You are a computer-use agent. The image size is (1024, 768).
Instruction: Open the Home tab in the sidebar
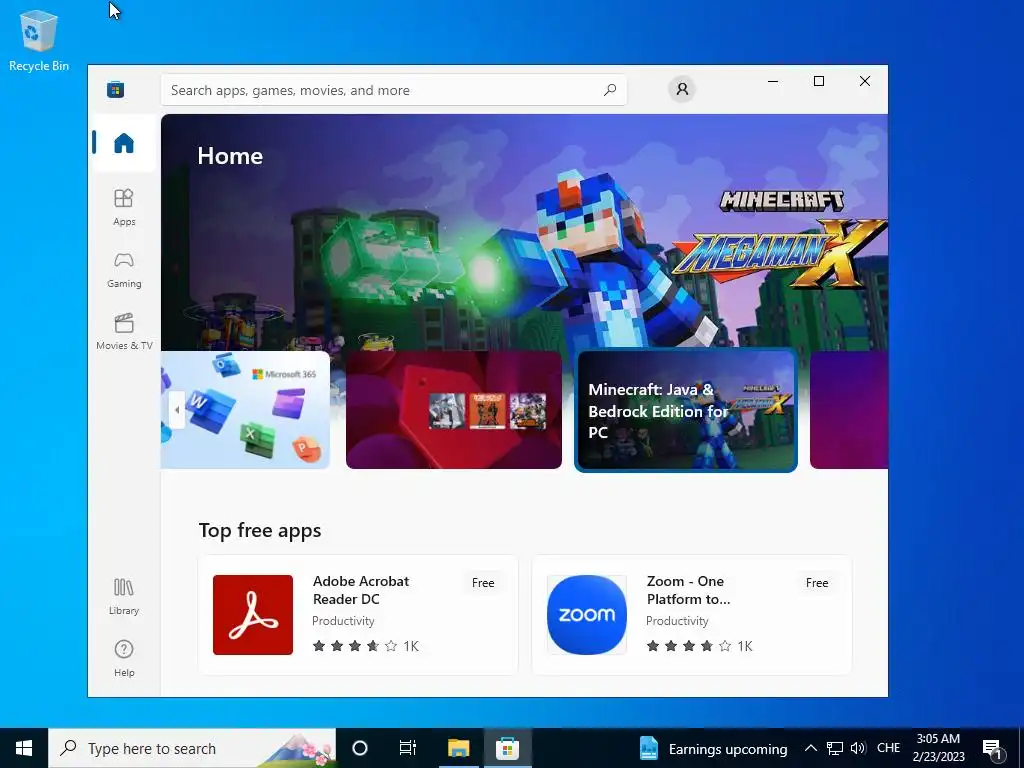[123, 143]
